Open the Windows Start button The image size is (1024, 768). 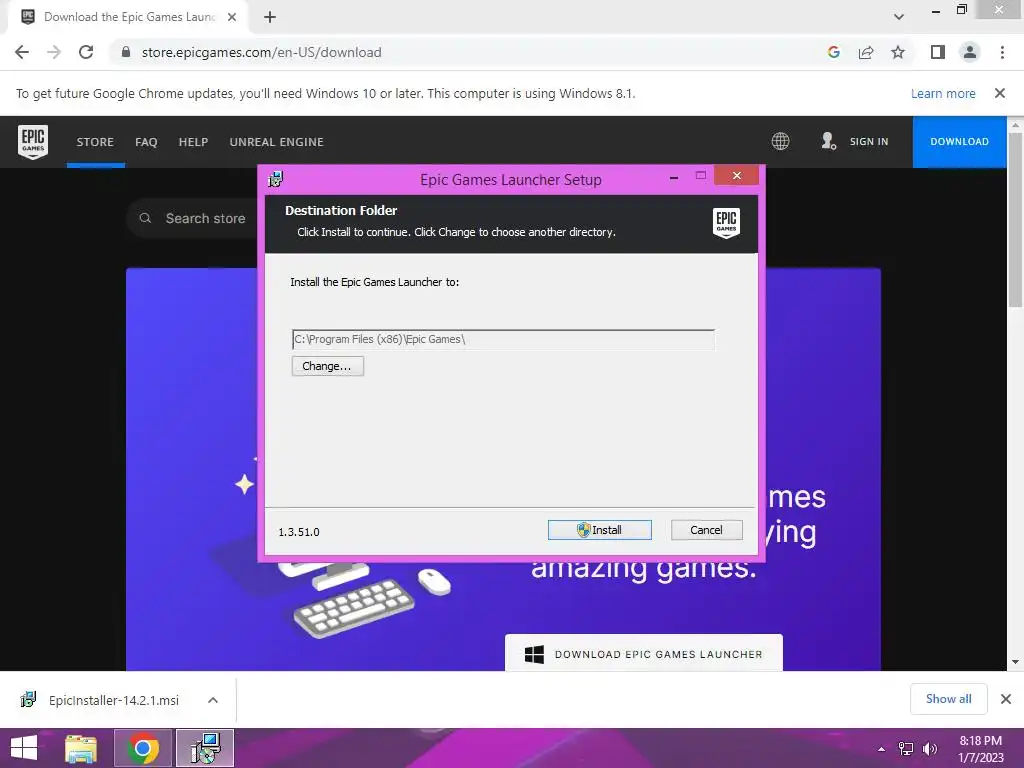click(x=24, y=748)
